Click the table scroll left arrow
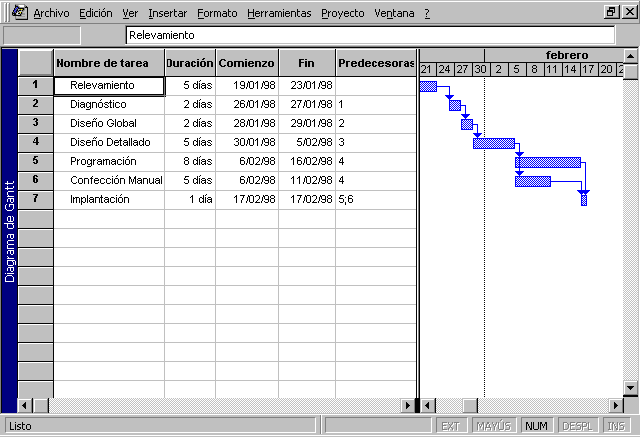 [x=25, y=406]
